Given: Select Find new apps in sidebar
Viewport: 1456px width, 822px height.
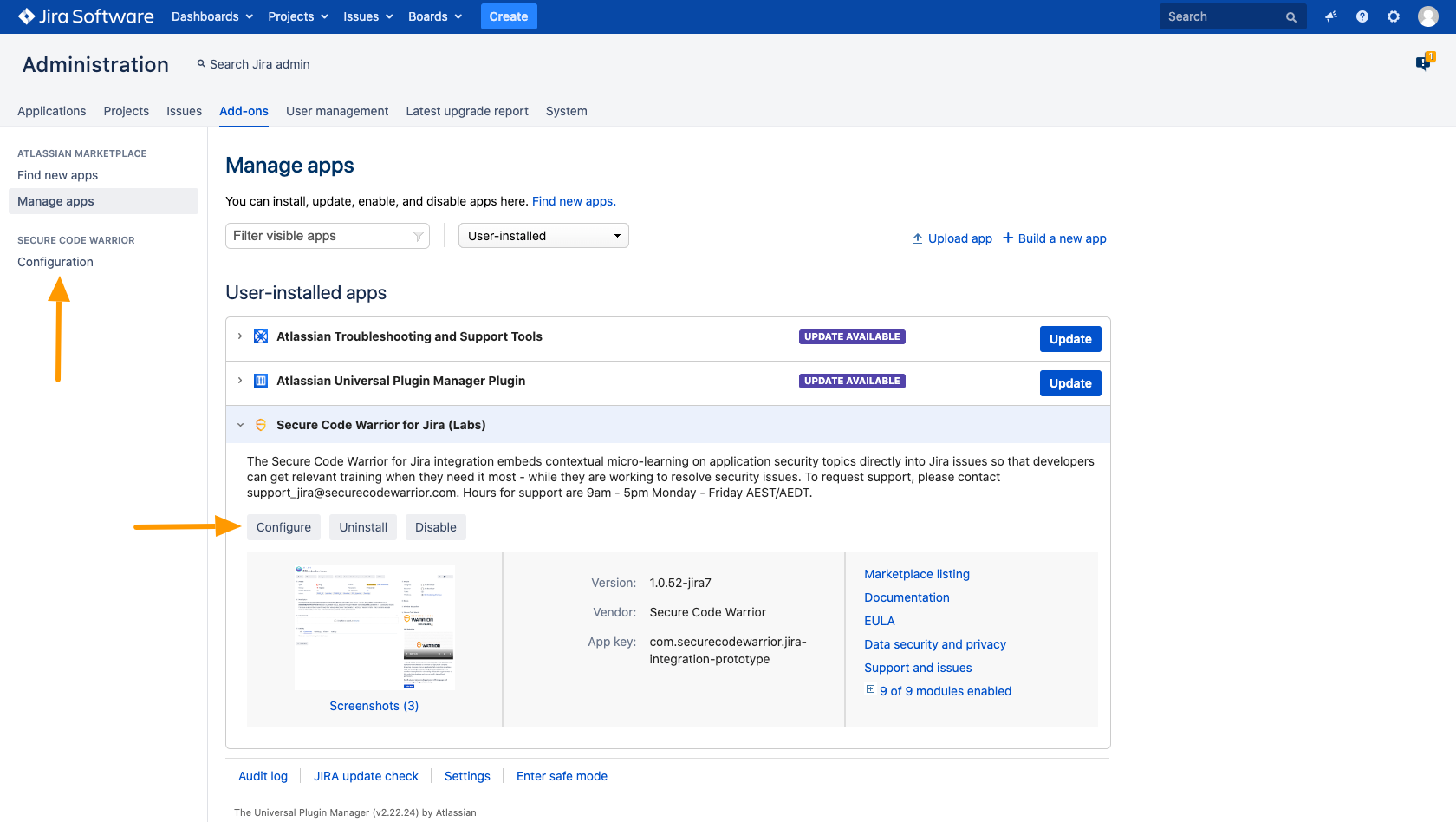Looking at the screenshot, I should point(58,175).
